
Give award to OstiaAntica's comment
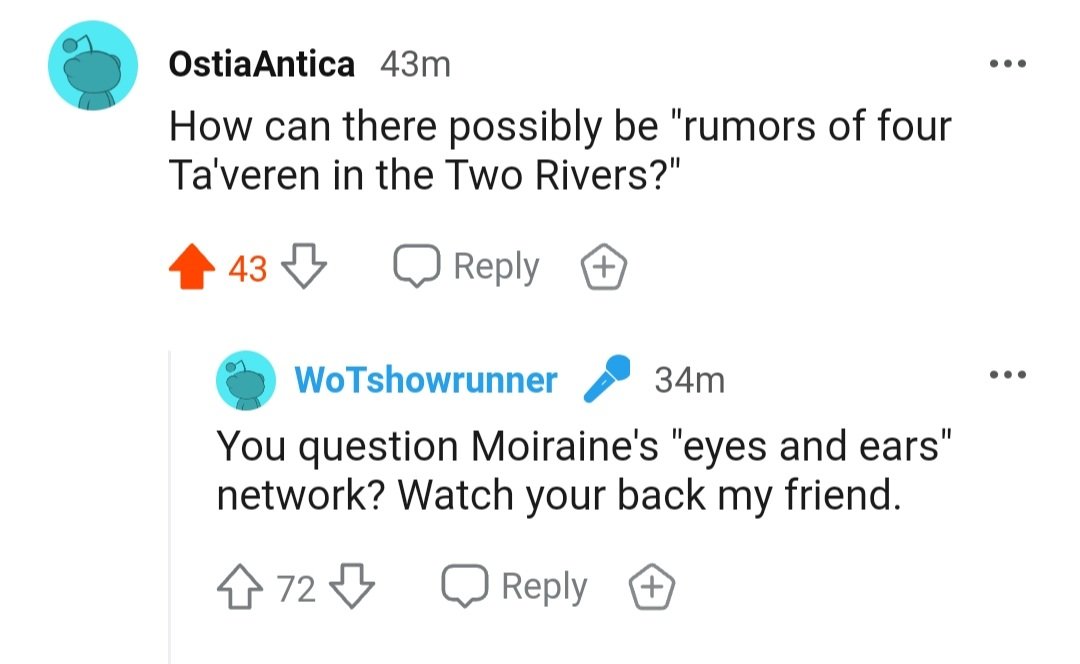tap(605, 268)
